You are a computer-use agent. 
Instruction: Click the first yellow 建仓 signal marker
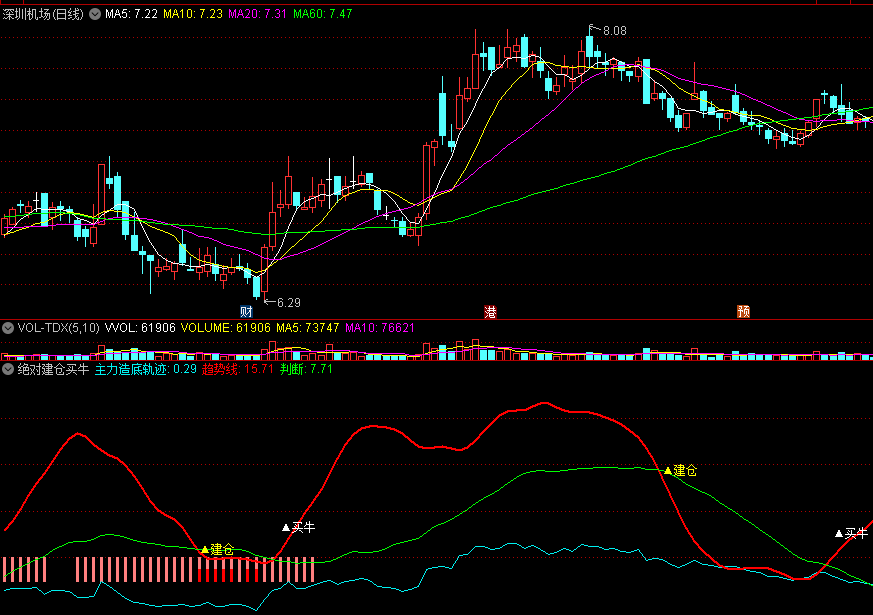(x=218, y=550)
